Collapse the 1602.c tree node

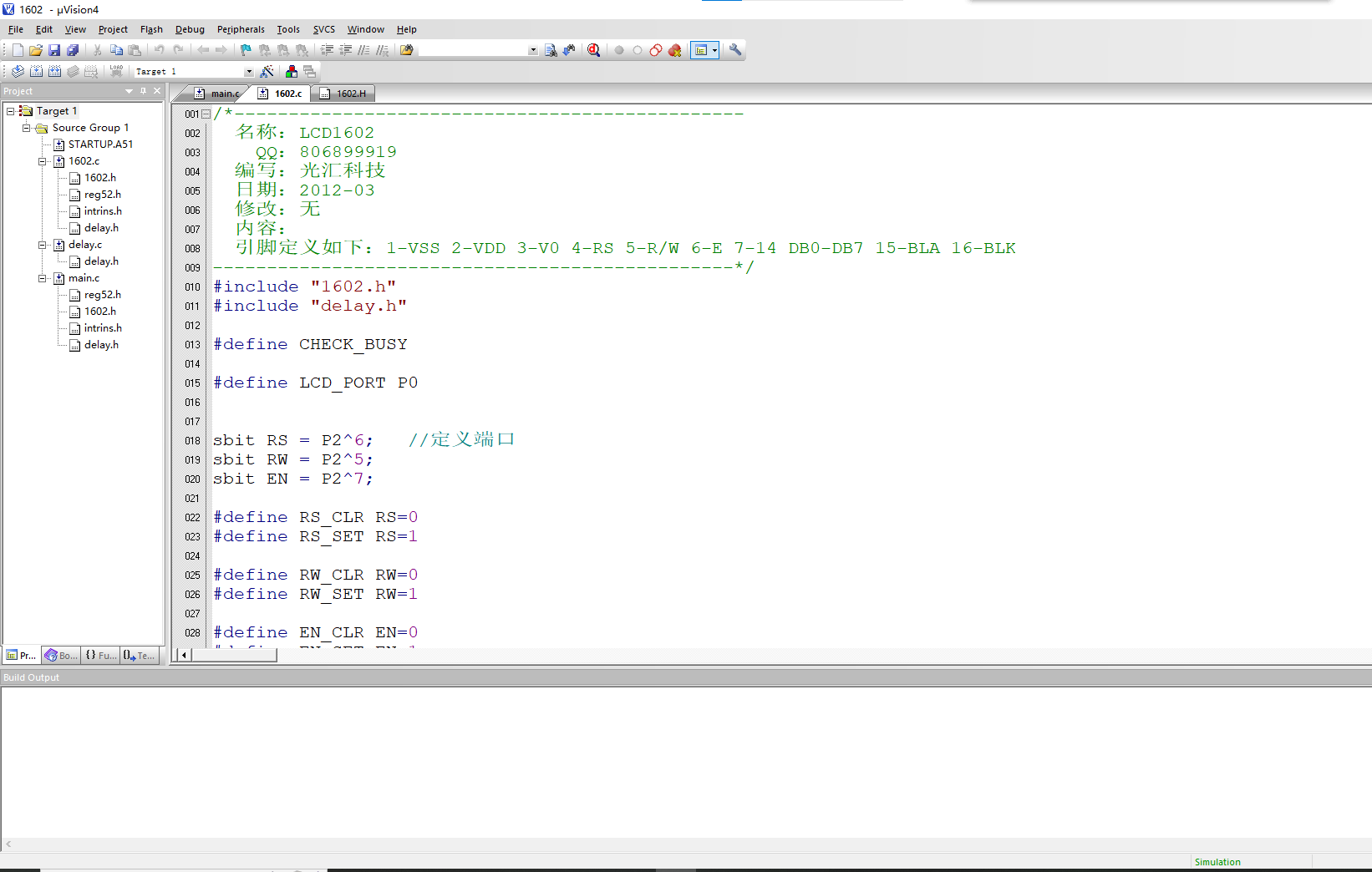point(42,161)
